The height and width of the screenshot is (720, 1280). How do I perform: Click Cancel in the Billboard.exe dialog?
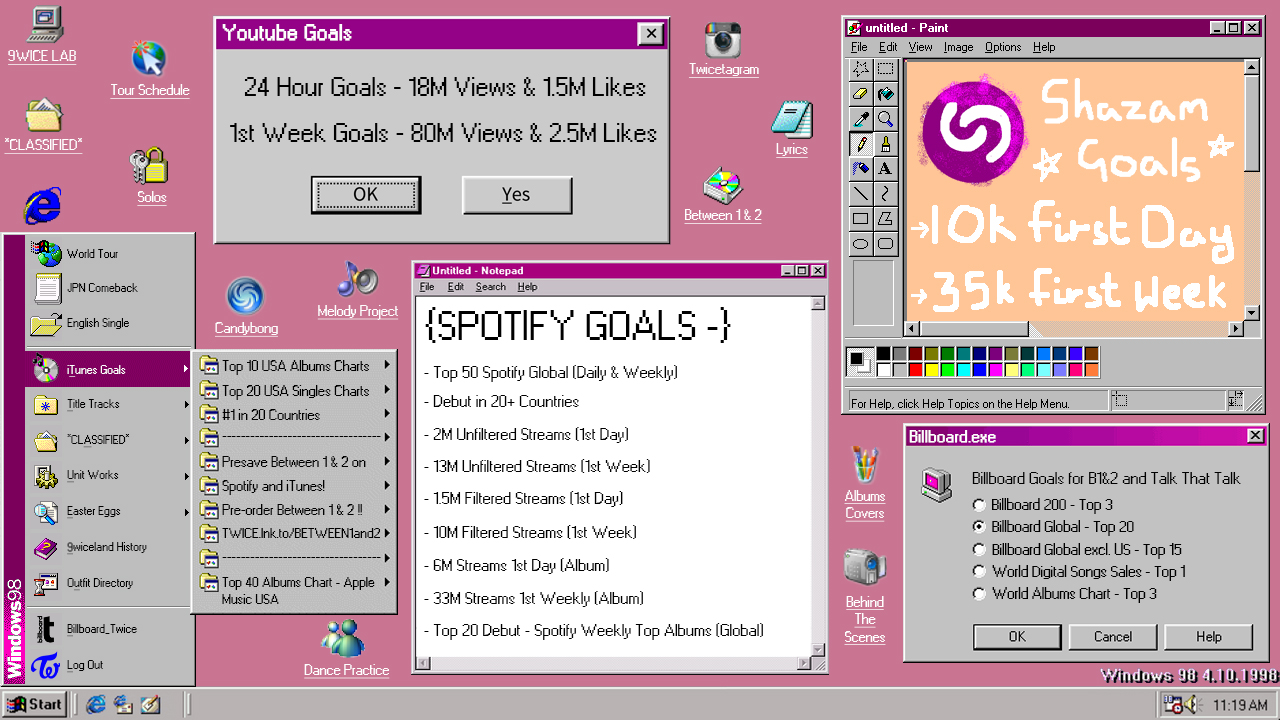1113,637
